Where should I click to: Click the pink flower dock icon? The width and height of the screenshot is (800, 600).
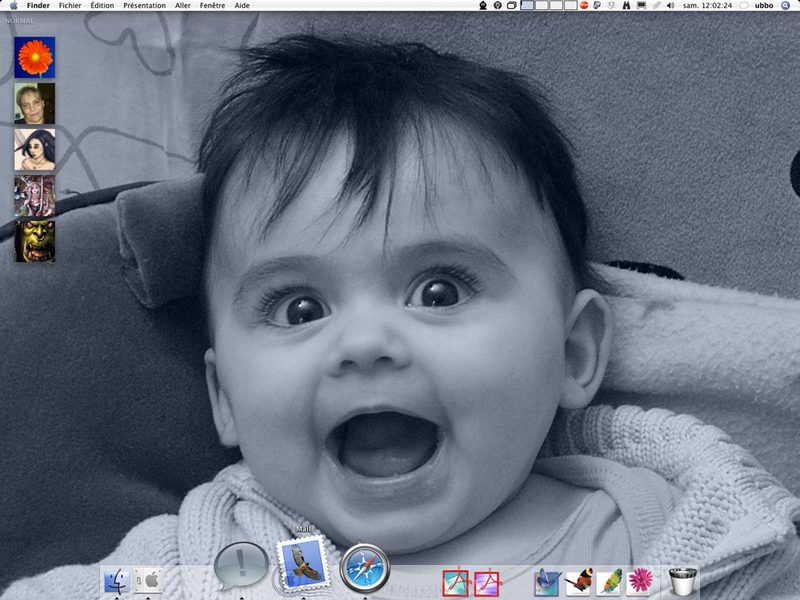click(x=639, y=580)
